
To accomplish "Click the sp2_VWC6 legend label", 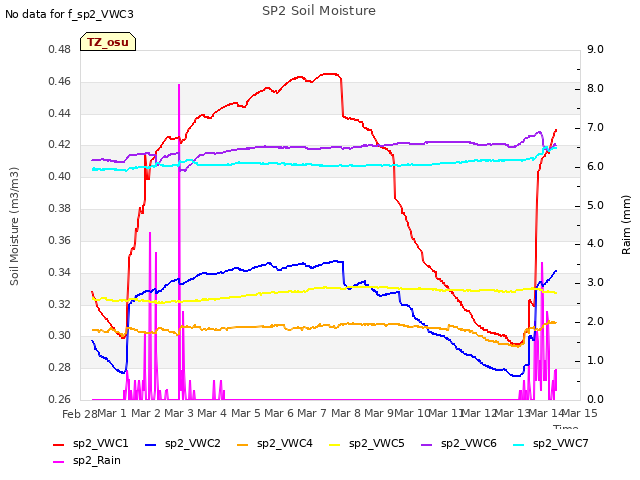I will pyautogui.click(x=469, y=443).
